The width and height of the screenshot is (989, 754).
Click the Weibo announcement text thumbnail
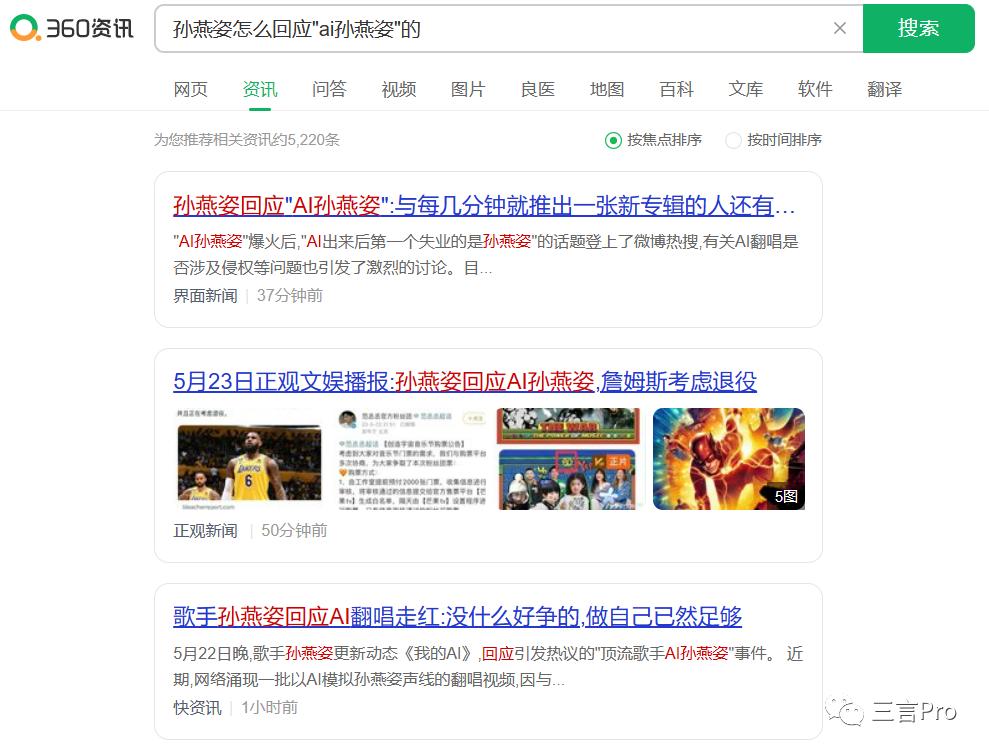(x=411, y=459)
